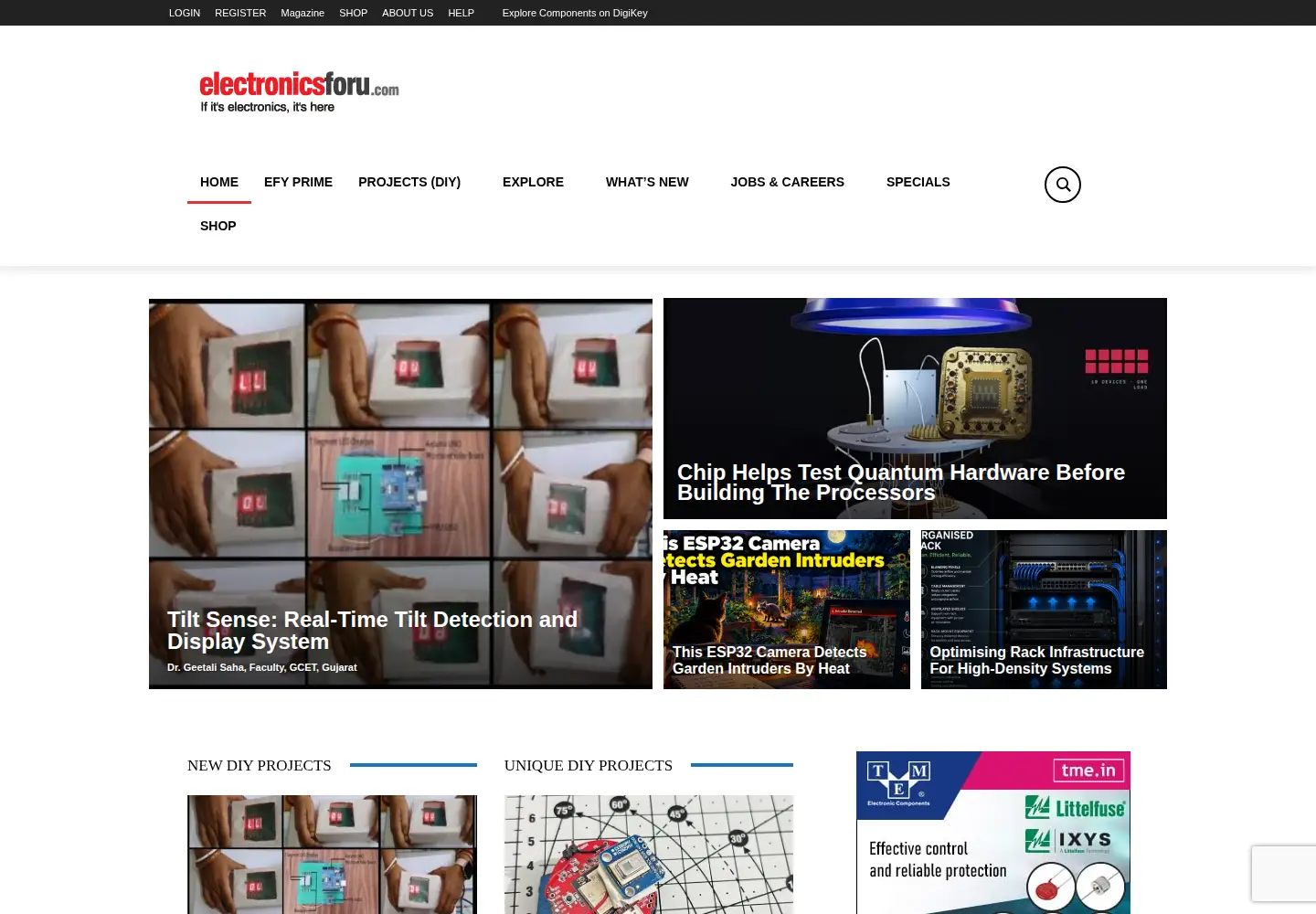The image size is (1316, 914).
Task: Click the tme.in label on the ad
Action: pos(1088,771)
